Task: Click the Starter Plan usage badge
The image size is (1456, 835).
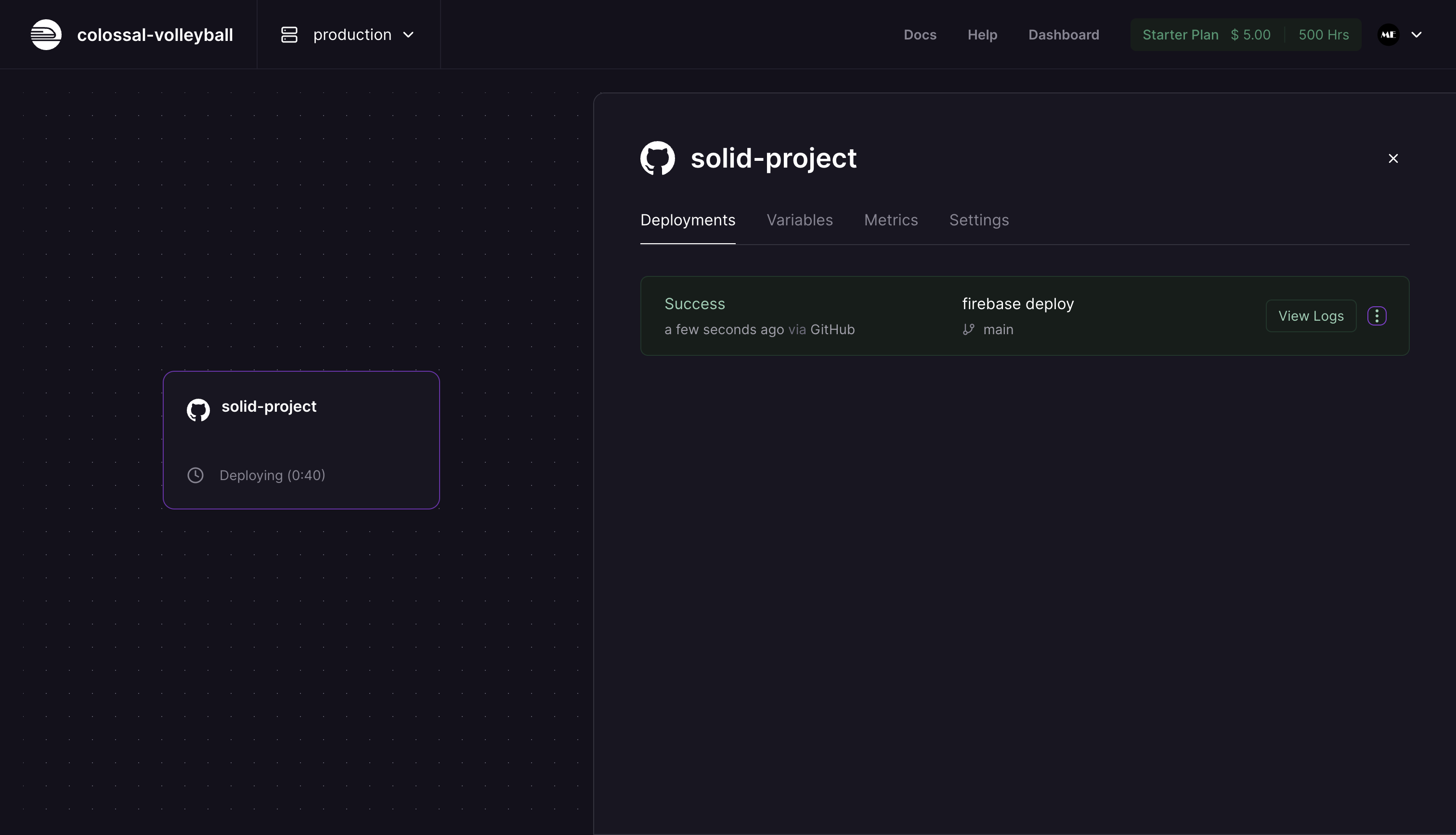Action: coord(1245,34)
